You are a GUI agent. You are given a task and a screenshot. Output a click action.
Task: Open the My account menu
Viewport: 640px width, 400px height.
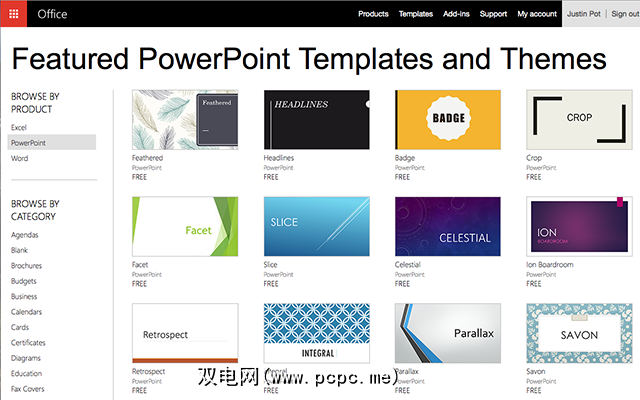point(537,14)
